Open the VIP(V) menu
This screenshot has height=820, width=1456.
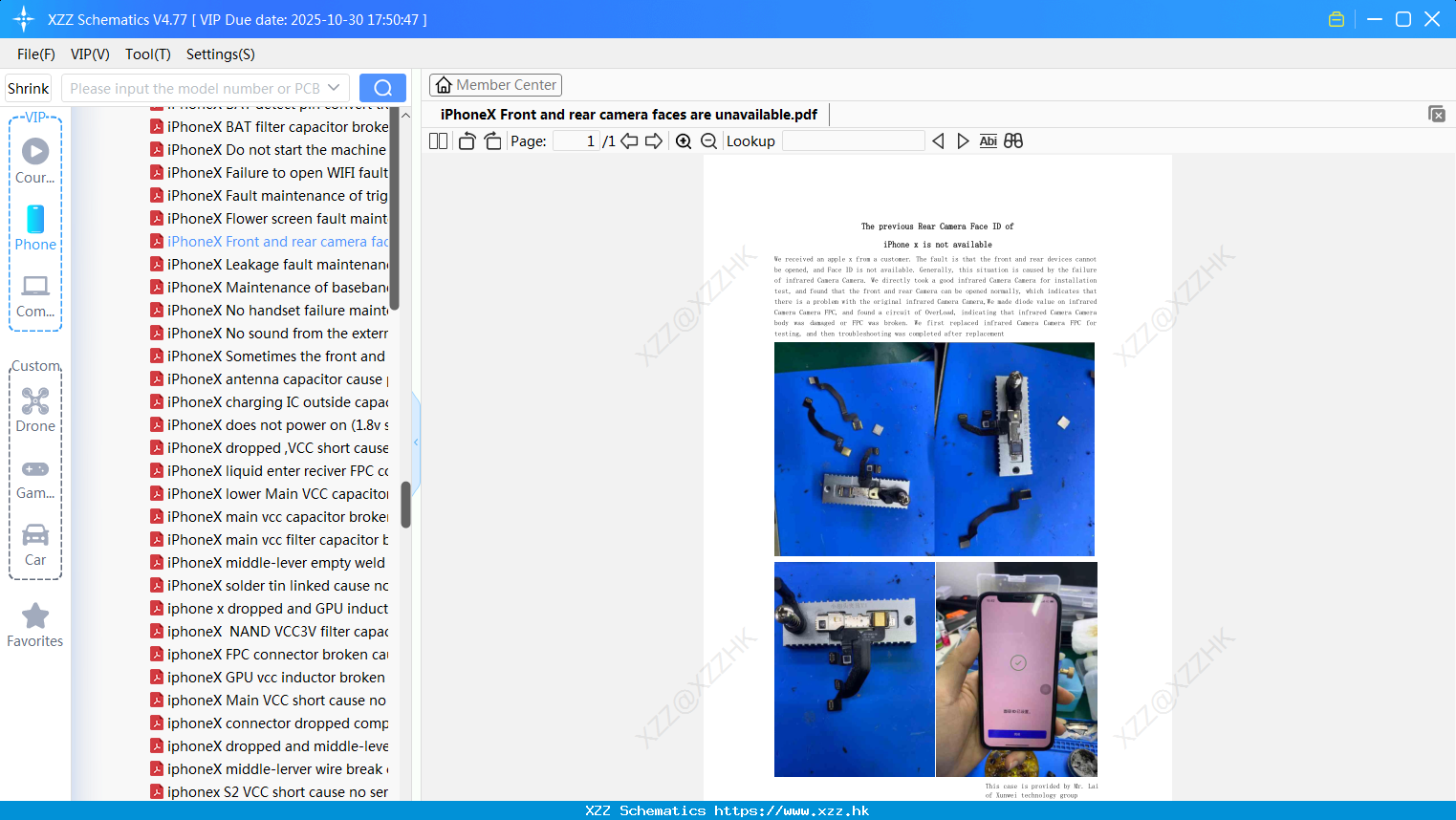pyautogui.click(x=90, y=54)
